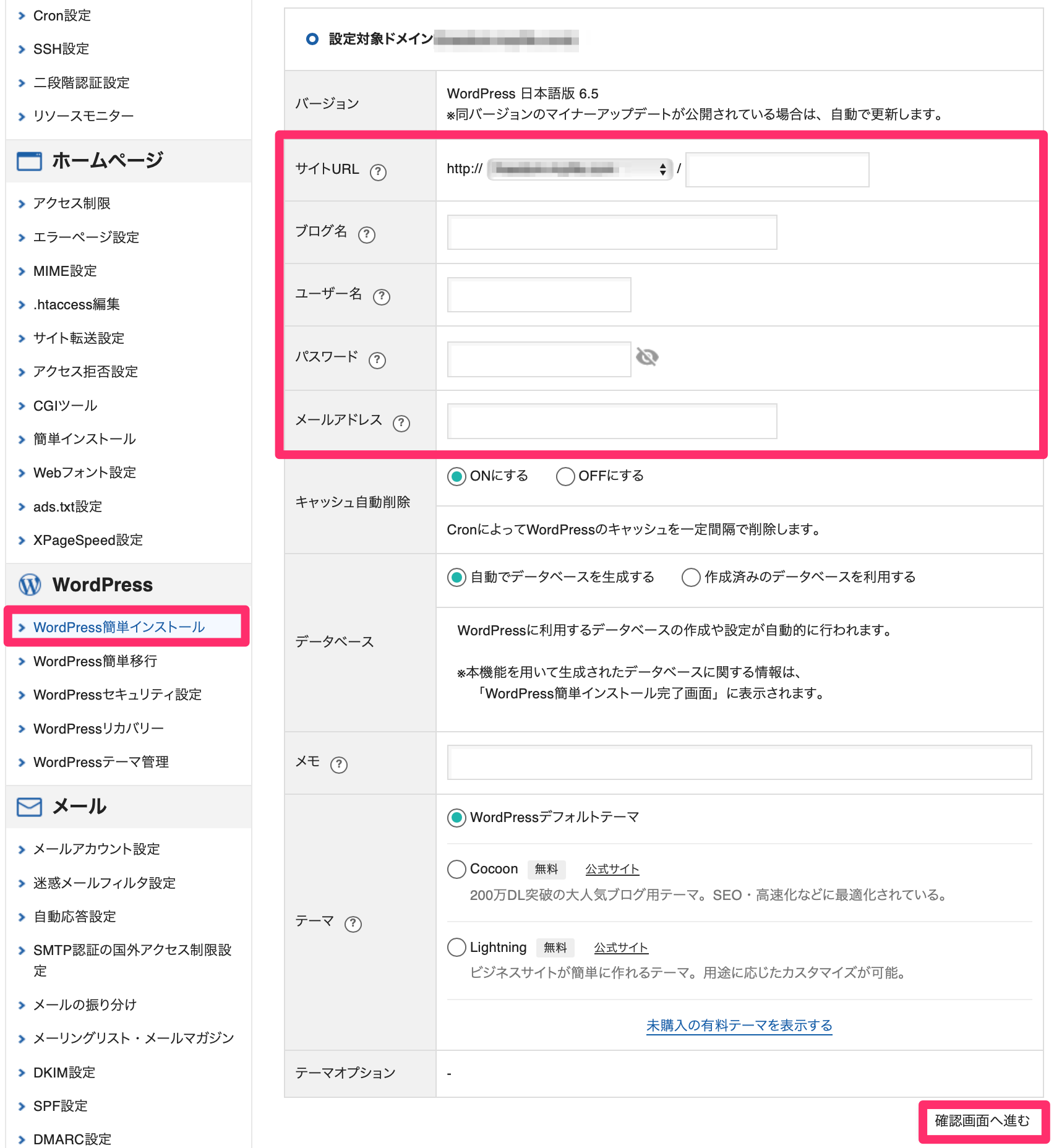Open アクセス拒否設定 in sidebar
The height and width of the screenshot is (1148, 1054).
click(85, 372)
